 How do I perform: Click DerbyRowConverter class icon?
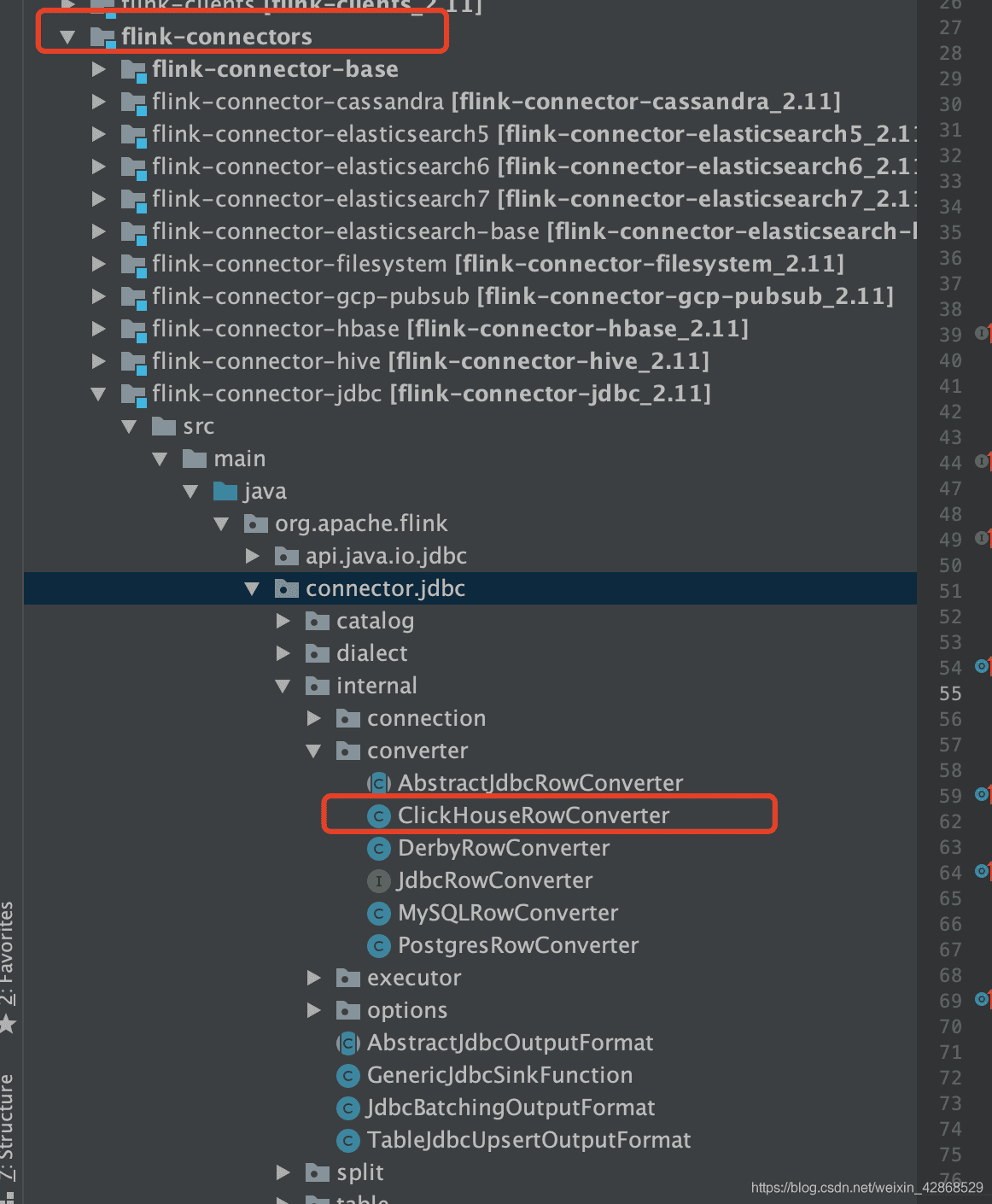(x=379, y=848)
